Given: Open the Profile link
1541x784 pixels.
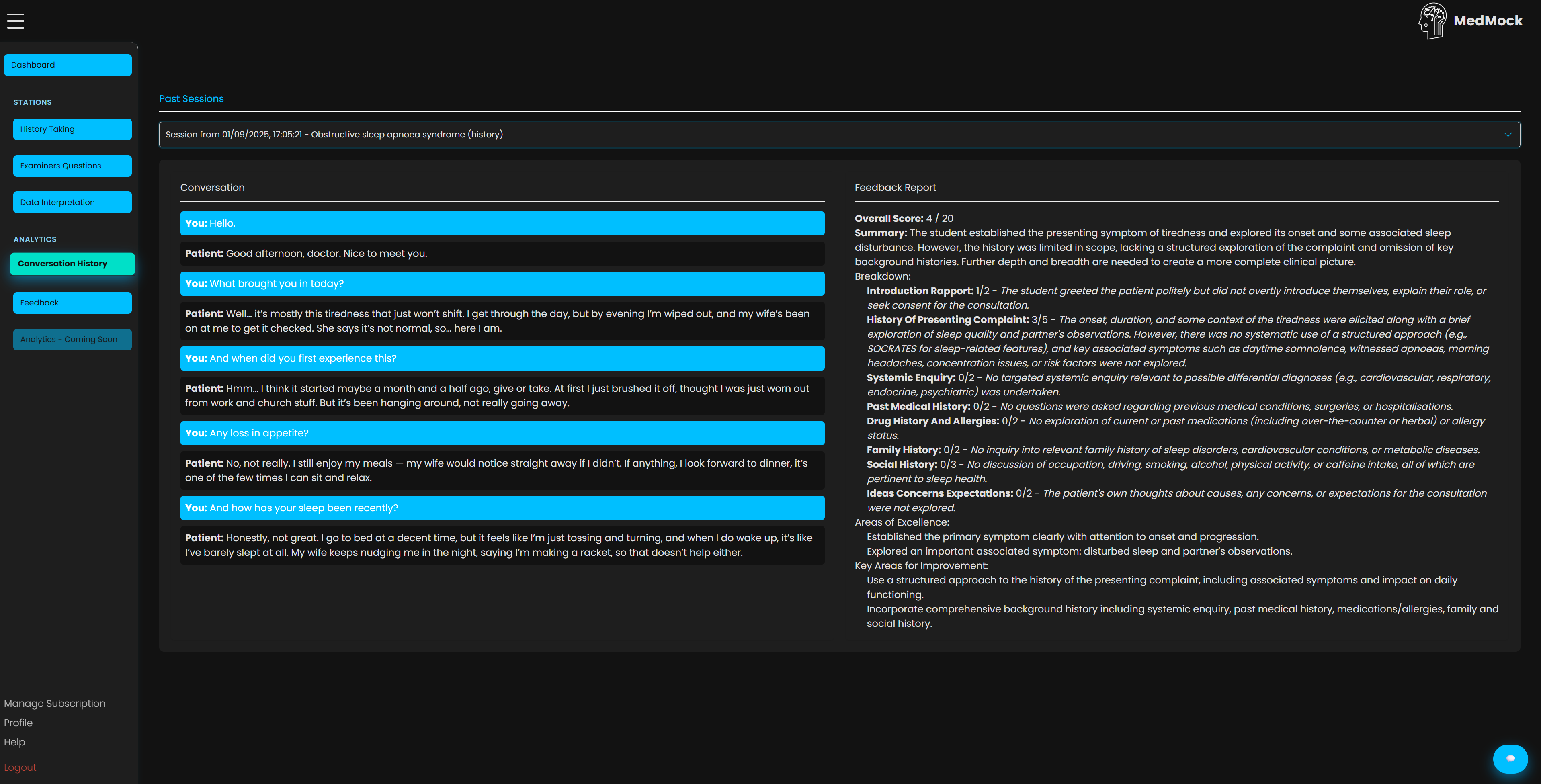Looking at the screenshot, I should pos(18,723).
